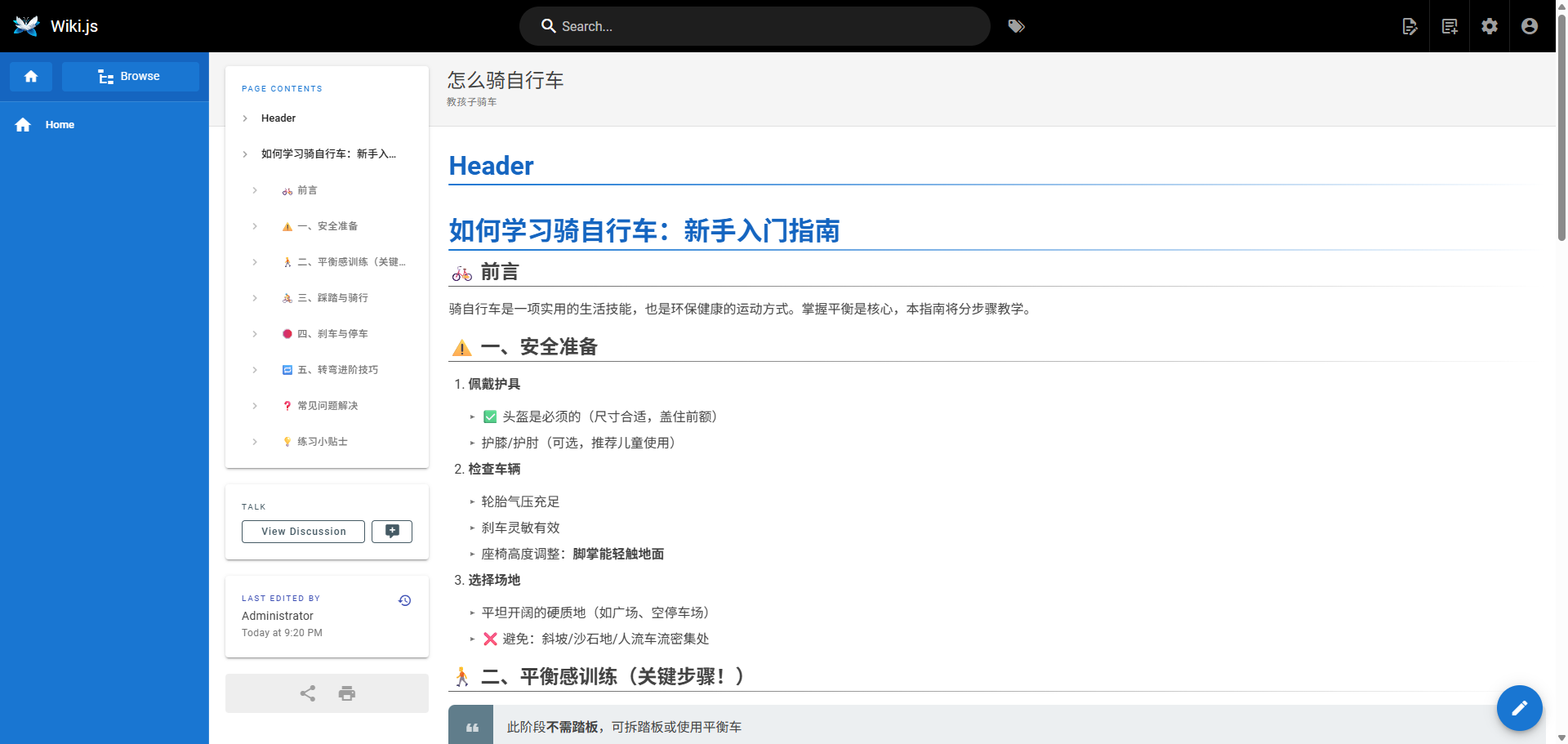Click the scrollbar down arrow
Image resolution: width=1568 pixels, height=744 pixels.
pos(1561,737)
